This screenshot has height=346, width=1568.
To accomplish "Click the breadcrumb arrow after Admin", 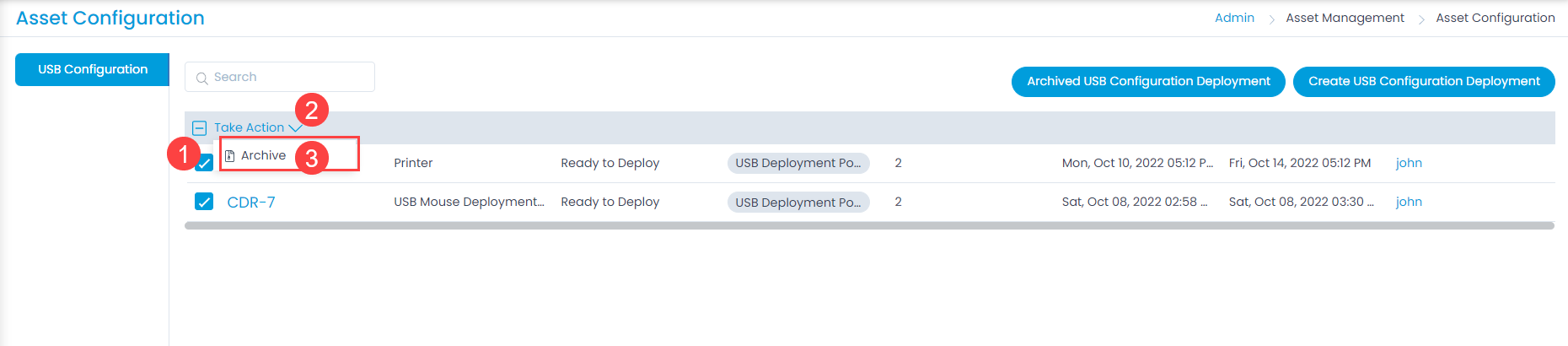I will tap(1271, 19).
